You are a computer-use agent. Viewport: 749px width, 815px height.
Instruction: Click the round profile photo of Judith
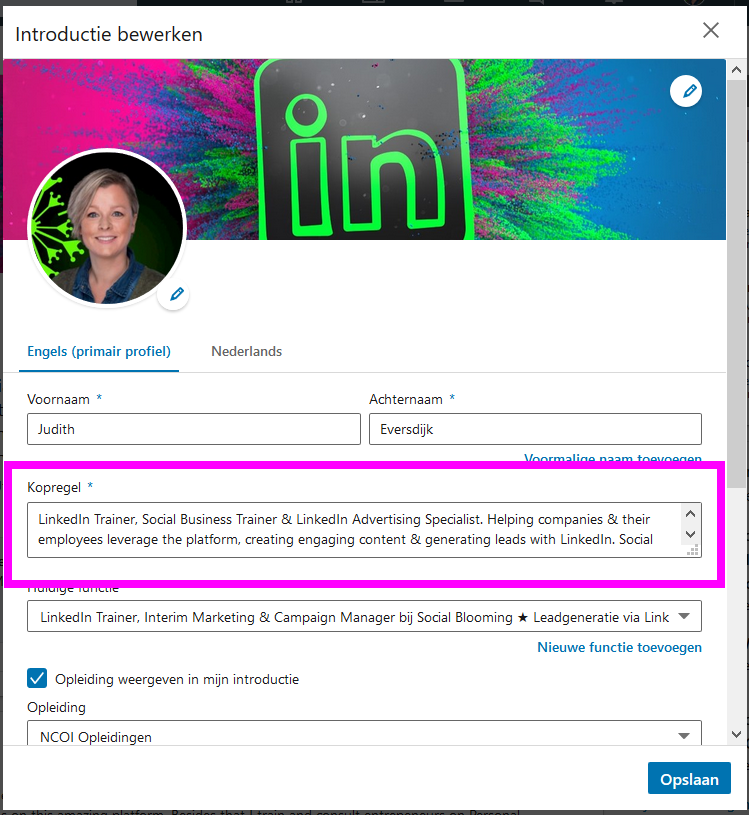107,228
